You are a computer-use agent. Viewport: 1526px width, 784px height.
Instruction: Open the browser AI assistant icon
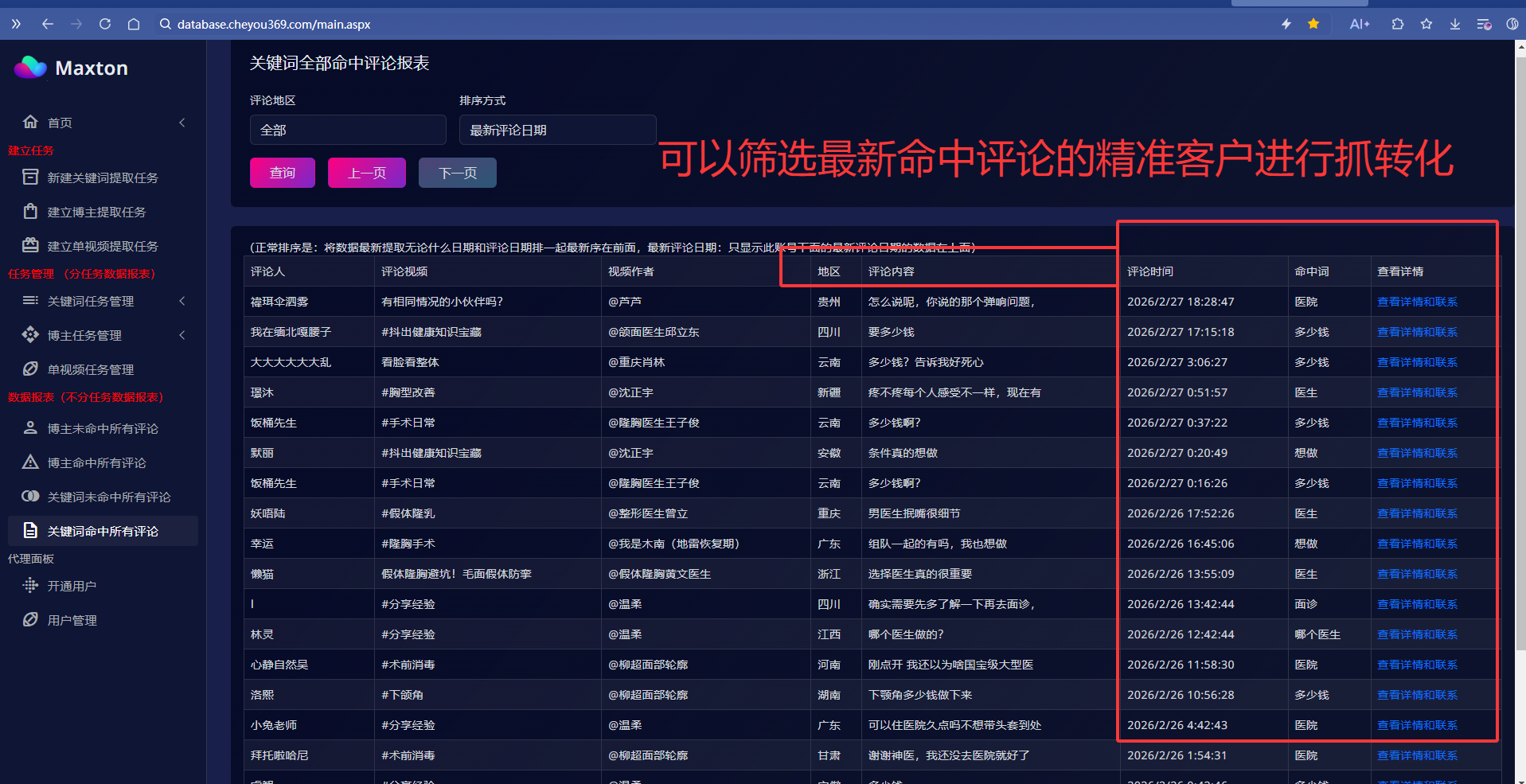click(1360, 24)
